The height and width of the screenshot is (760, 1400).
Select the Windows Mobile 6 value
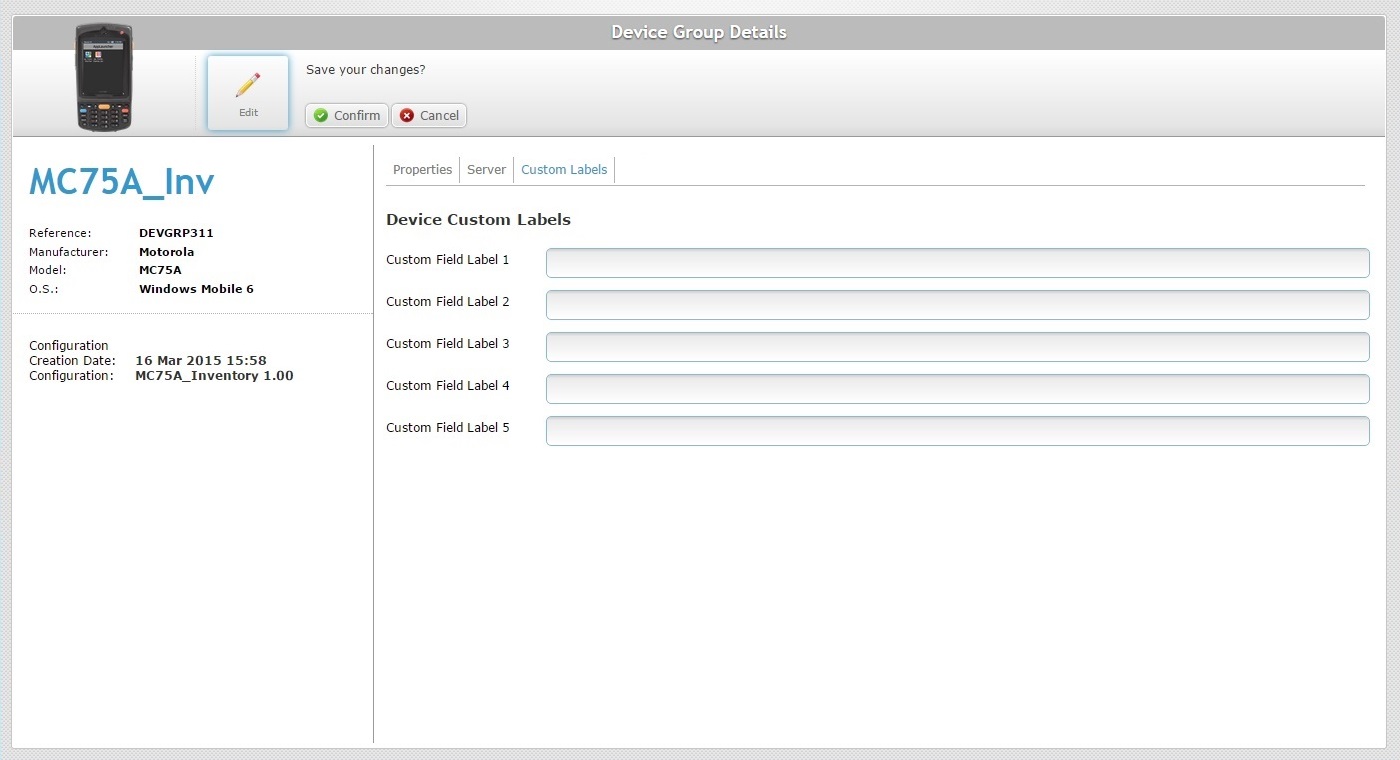[x=196, y=289]
